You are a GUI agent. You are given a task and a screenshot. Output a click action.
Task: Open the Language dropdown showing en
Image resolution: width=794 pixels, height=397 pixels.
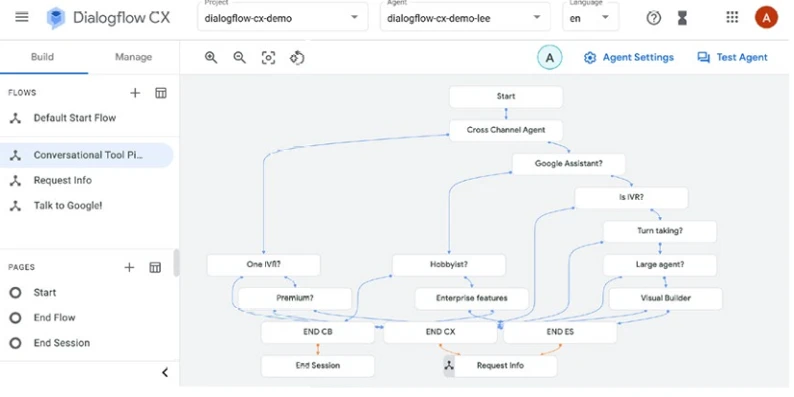[x=590, y=18]
